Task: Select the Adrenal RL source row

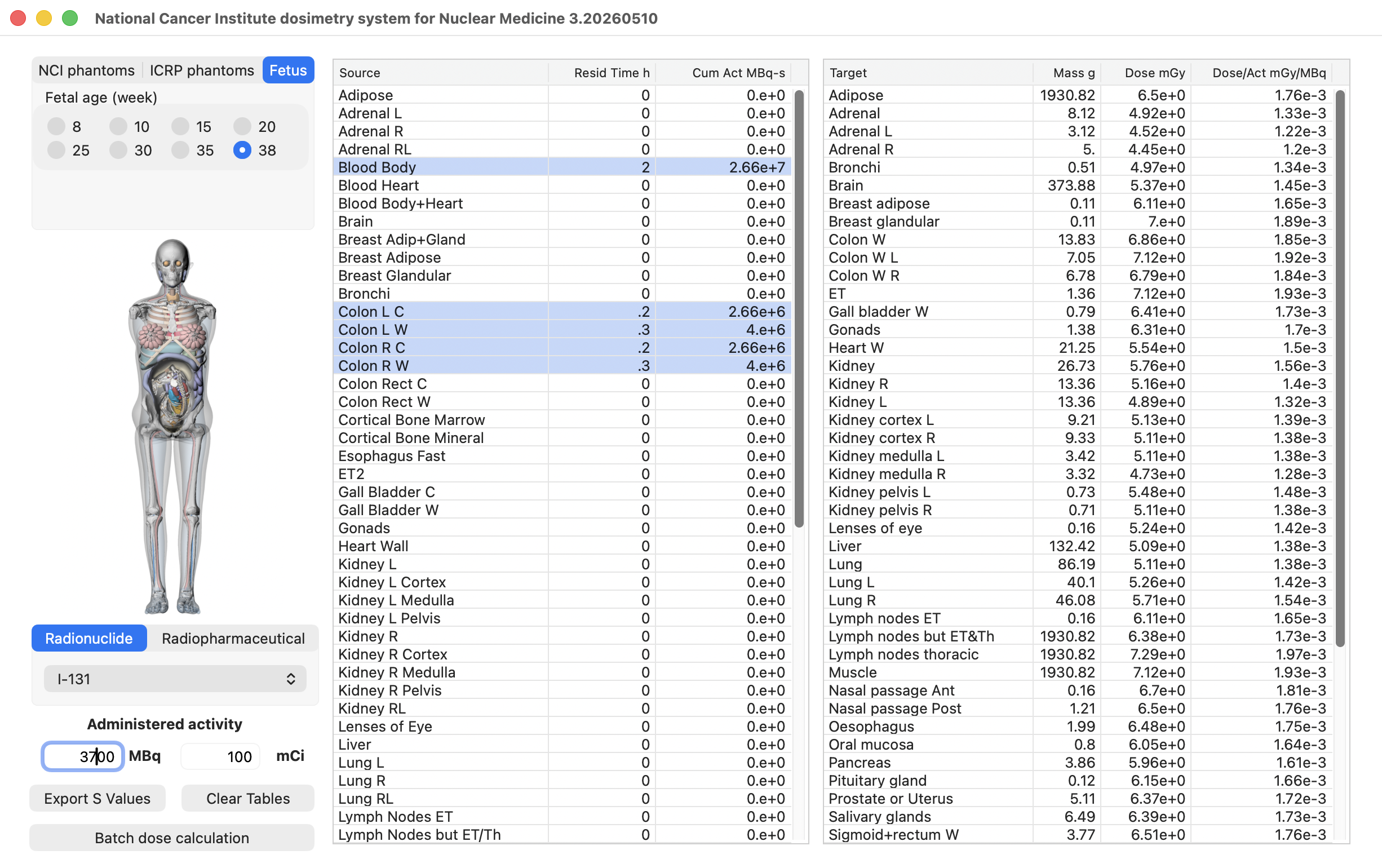Action: [562, 149]
